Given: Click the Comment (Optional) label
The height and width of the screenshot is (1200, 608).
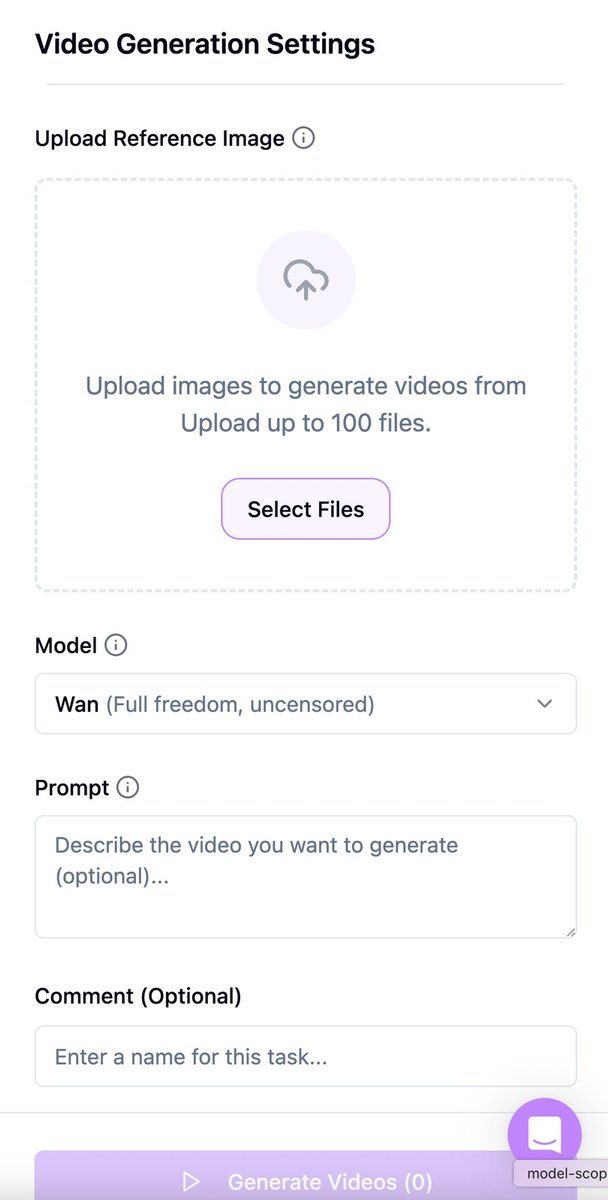Looking at the screenshot, I should [138, 996].
